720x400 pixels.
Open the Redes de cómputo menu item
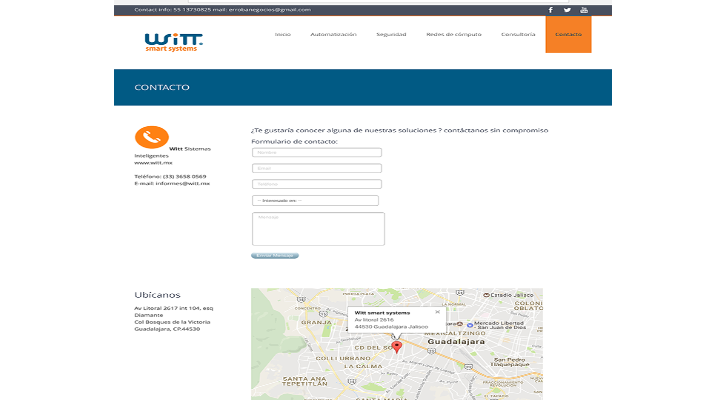coord(454,34)
